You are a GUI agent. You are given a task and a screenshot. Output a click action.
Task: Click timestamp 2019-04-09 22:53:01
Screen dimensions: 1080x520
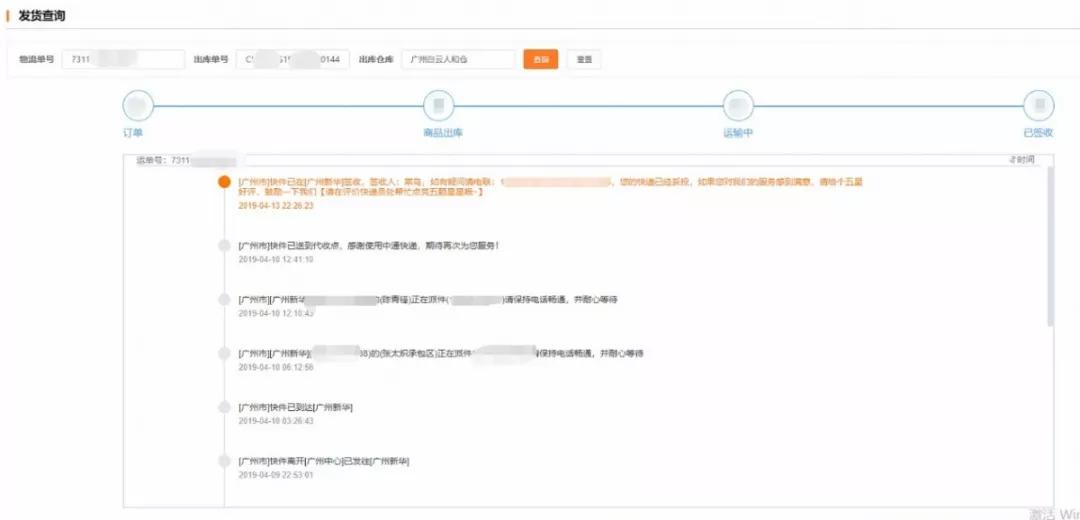click(276, 475)
